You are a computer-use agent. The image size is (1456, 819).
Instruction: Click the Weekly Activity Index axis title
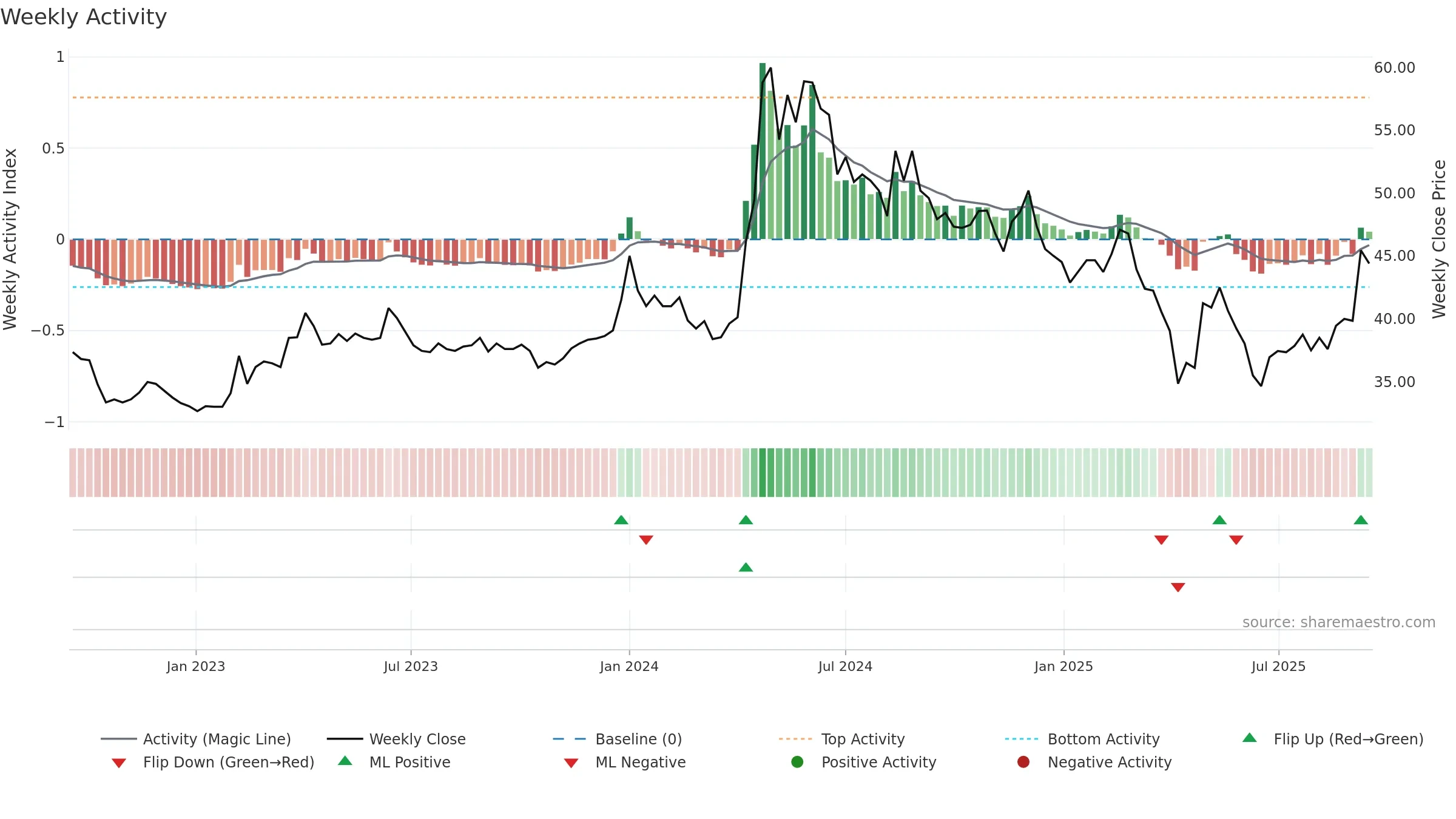click(10, 239)
